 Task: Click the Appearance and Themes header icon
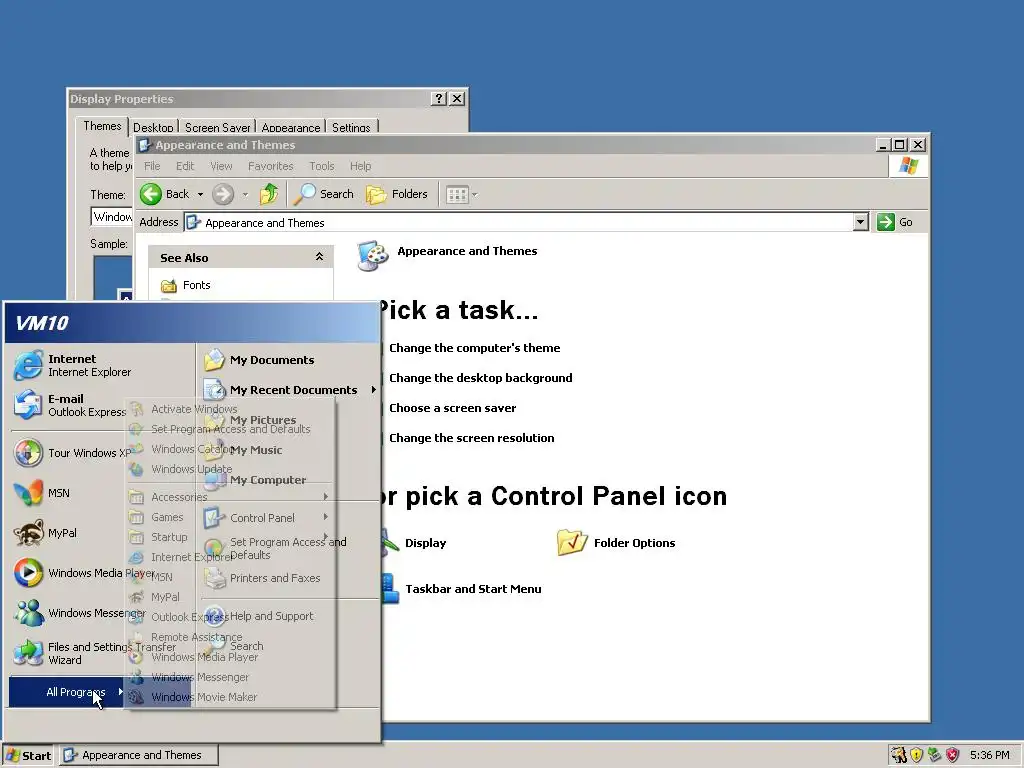pyautogui.click(x=373, y=255)
